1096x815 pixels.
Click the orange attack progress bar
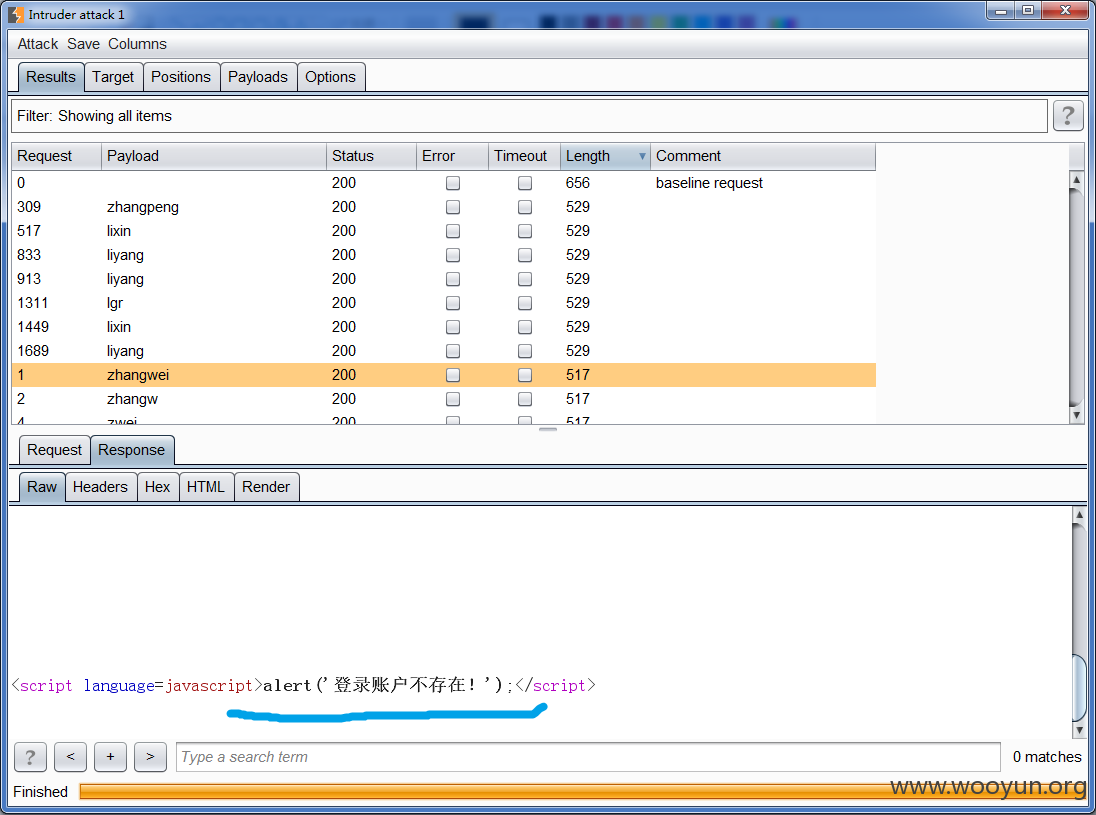pos(582,791)
